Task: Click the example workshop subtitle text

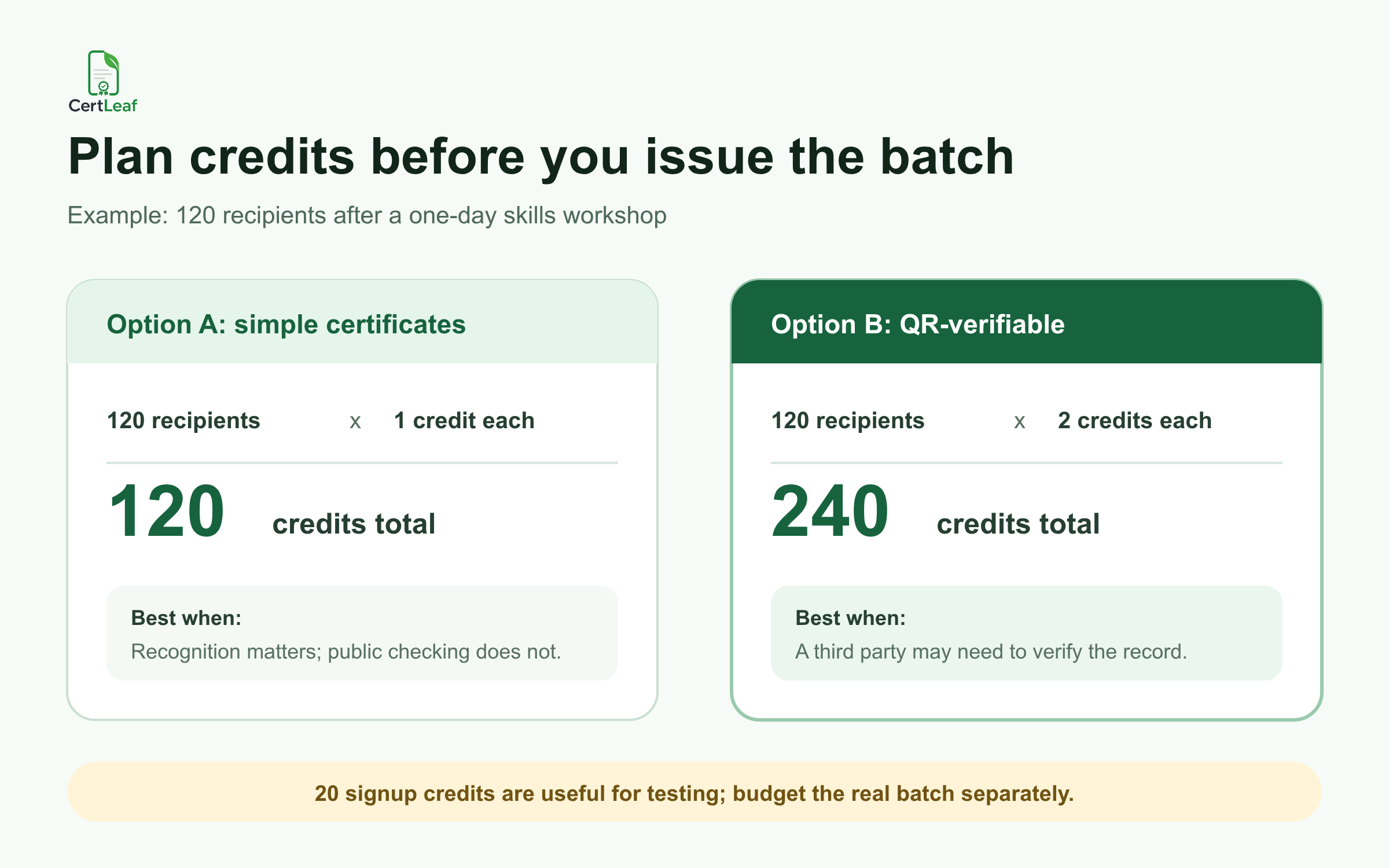Action: 367,215
